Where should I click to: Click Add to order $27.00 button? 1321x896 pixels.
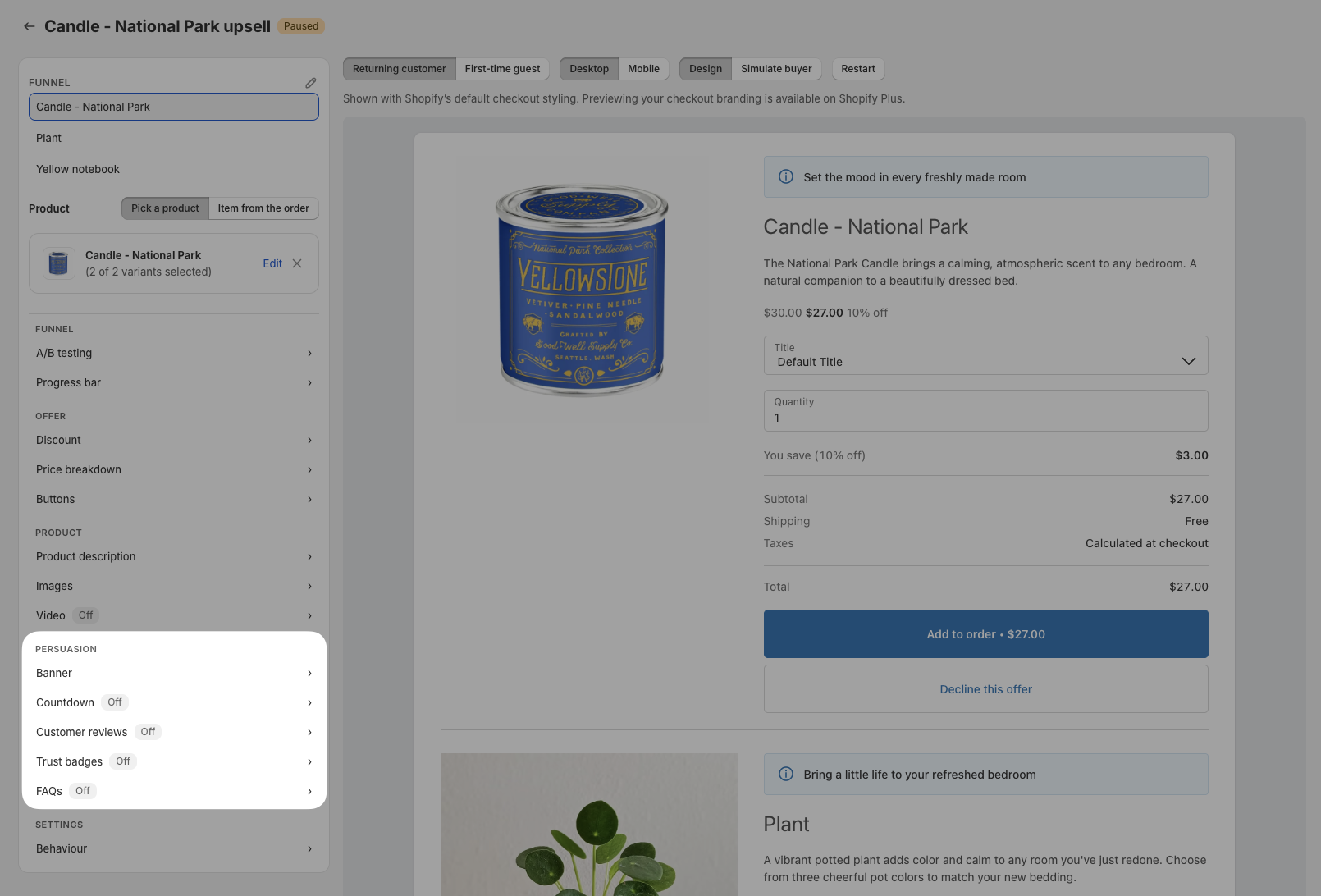[x=985, y=633]
